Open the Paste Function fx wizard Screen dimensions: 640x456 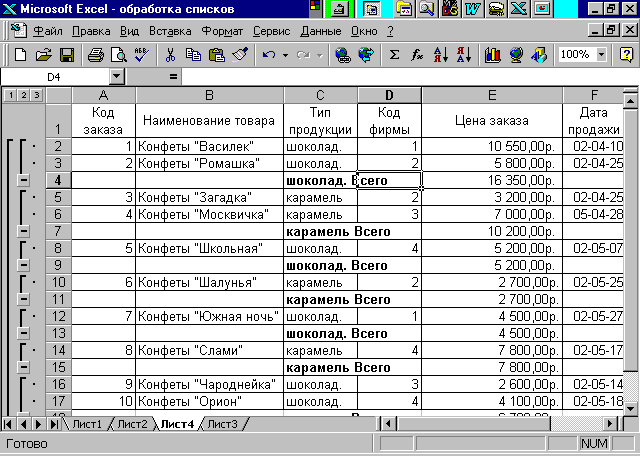point(417,54)
